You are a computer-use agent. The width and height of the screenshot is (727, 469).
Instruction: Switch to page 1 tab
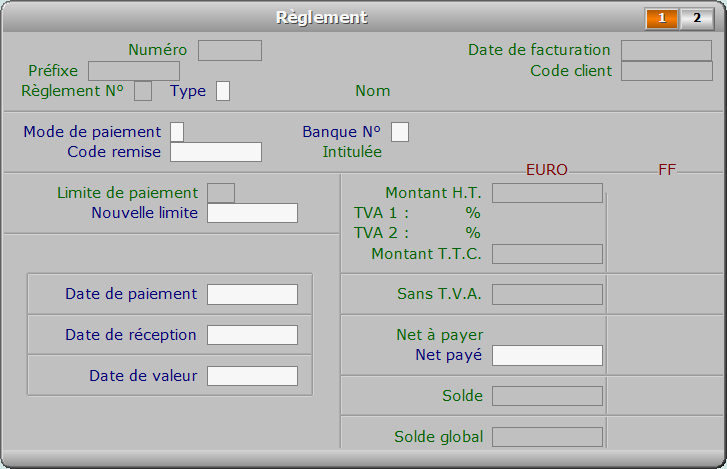pyautogui.click(x=662, y=19)
